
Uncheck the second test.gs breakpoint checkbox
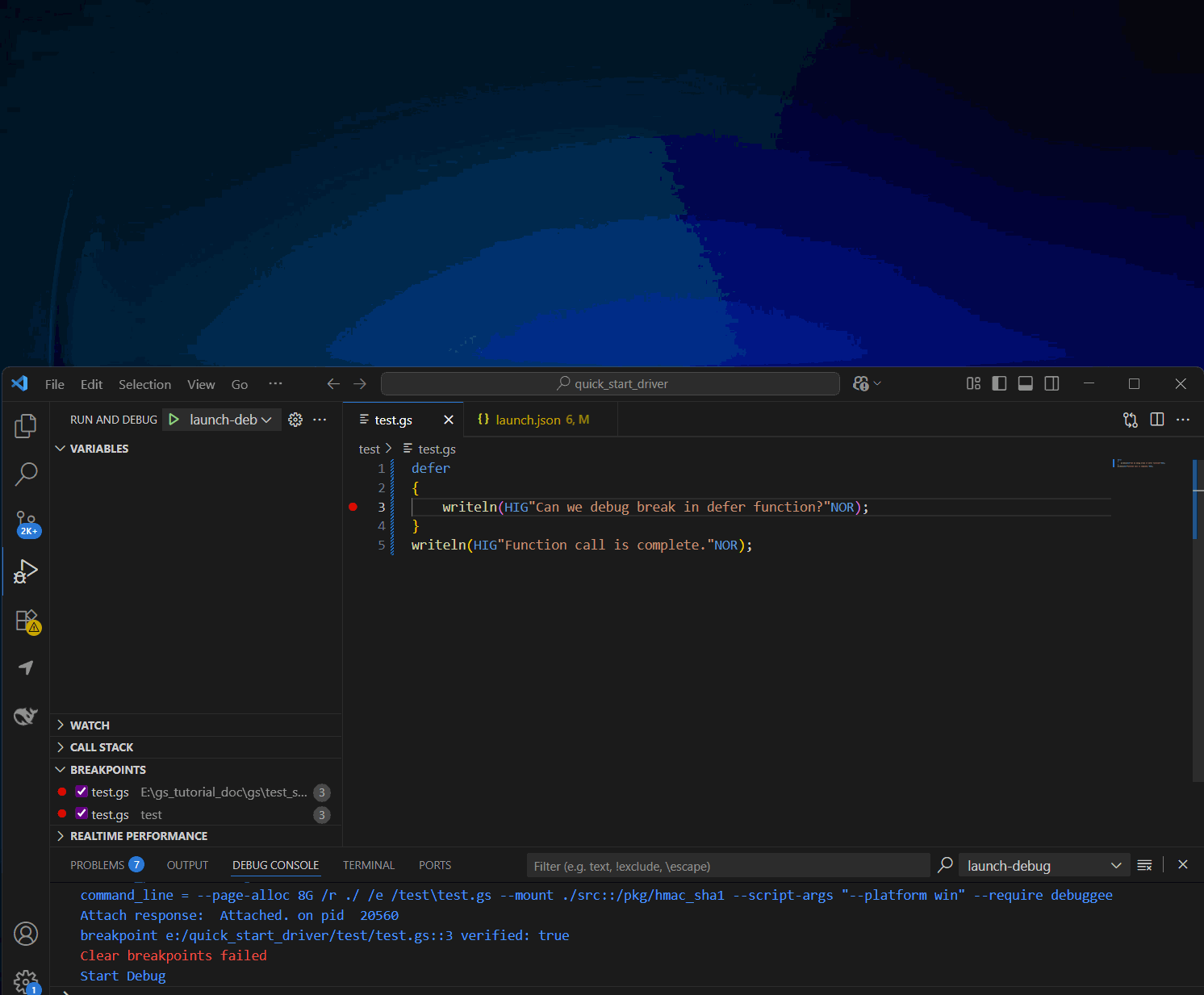pyautogui.click(x=82, y=814)
